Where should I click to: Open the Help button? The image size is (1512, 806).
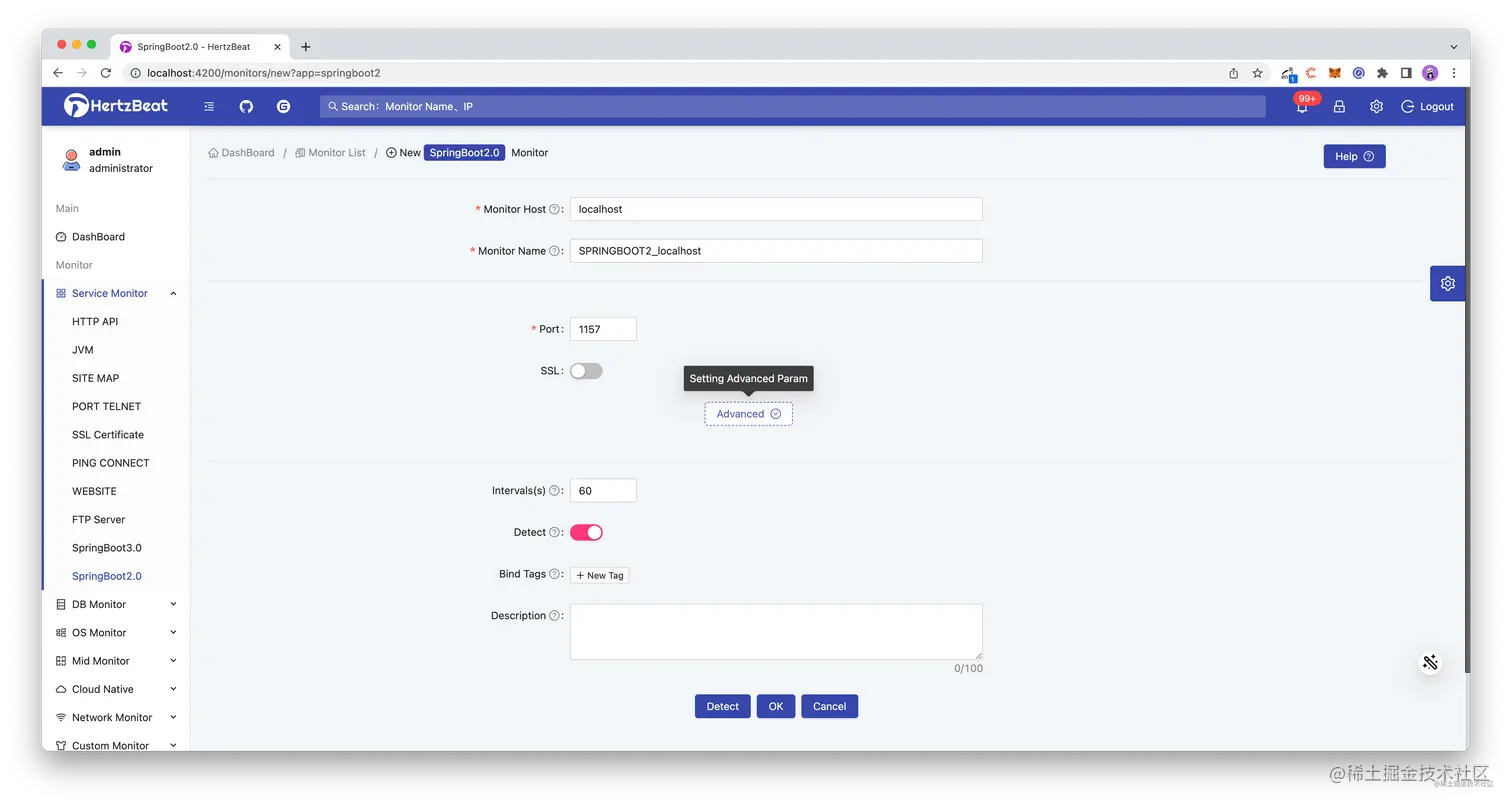coord(1354,156)
